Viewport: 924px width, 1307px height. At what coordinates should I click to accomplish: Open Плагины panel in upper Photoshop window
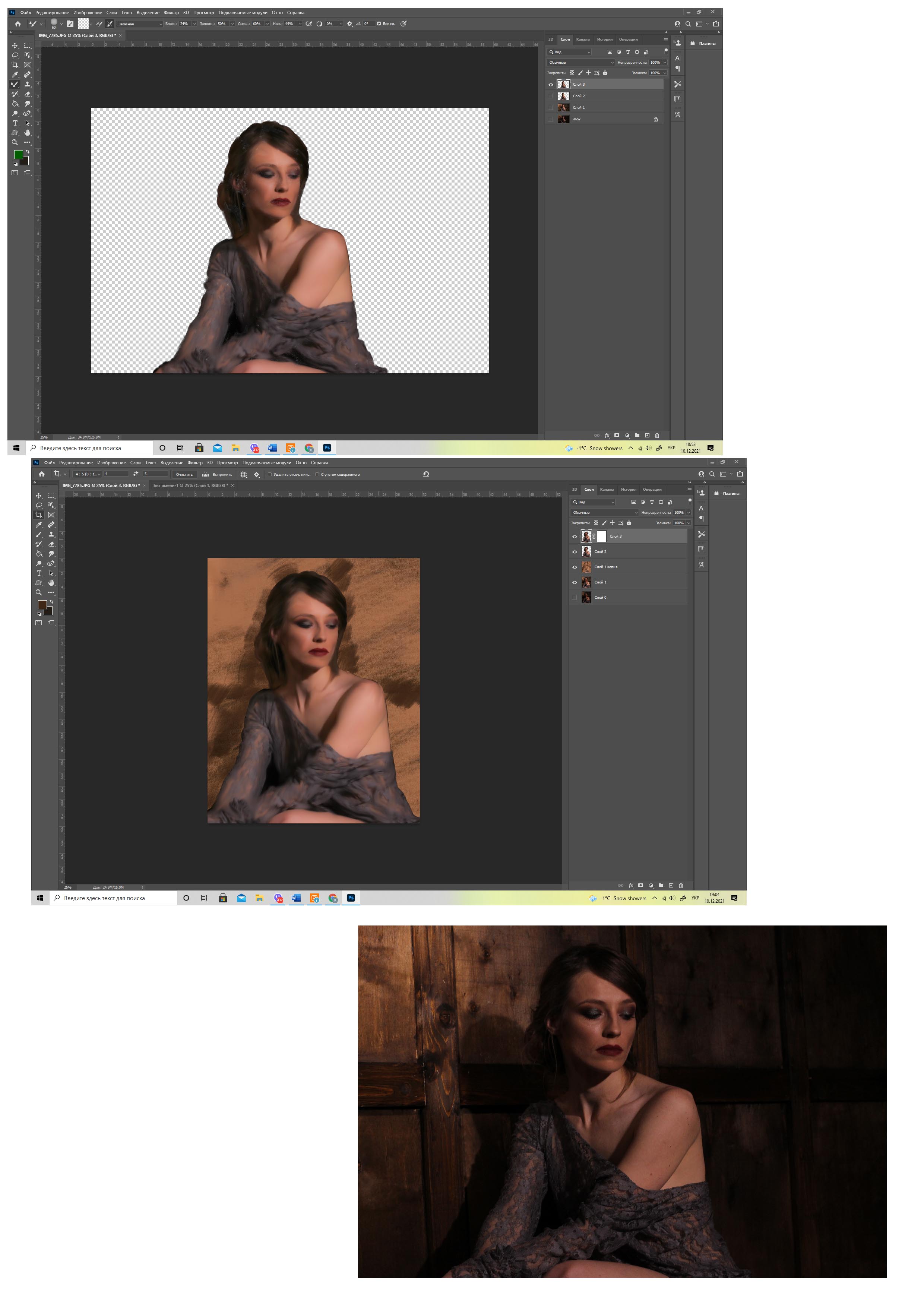[x=703, y=43]
